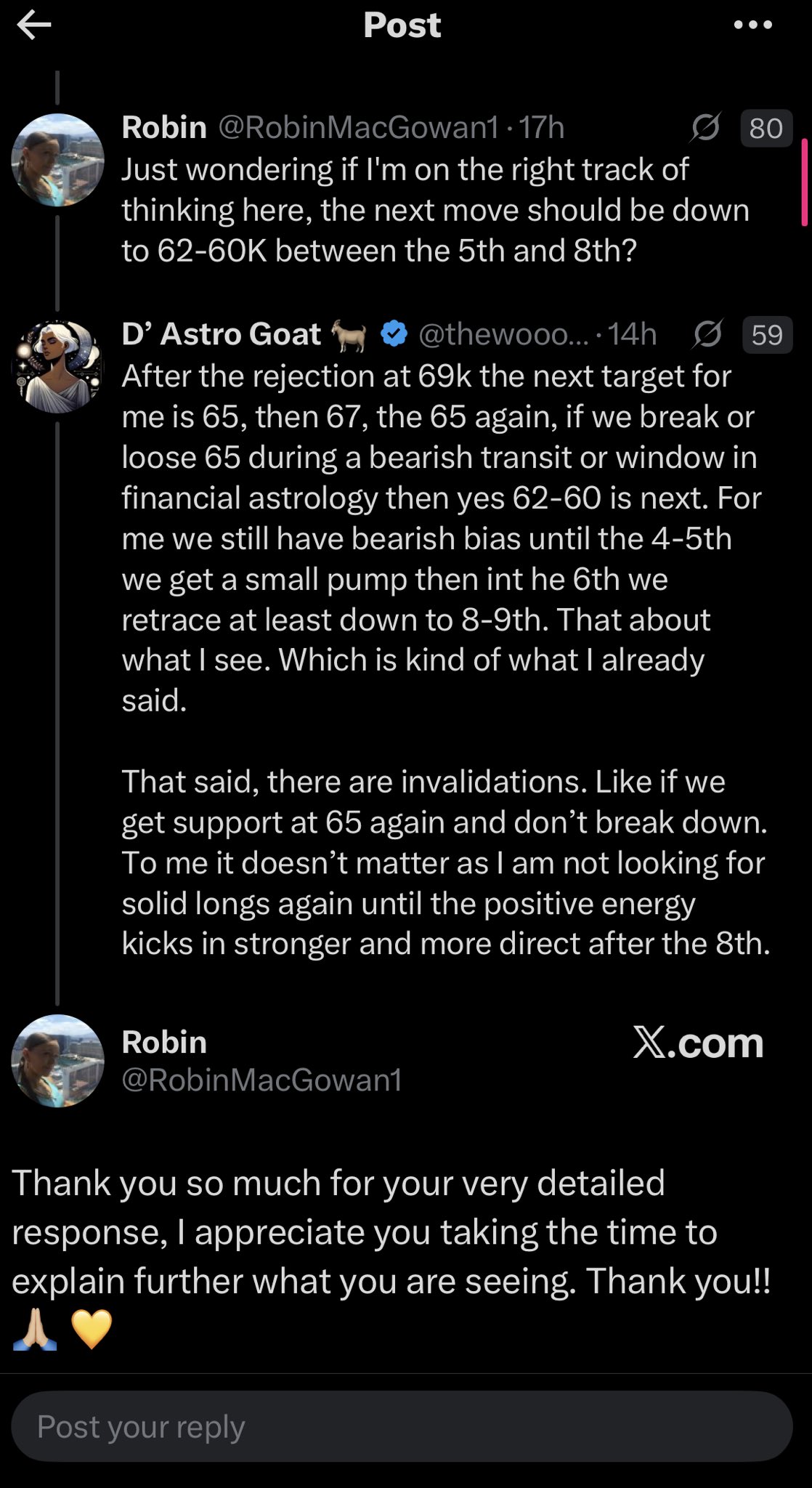Tap Robin's avatar on the main post
812x1488 pixels.
pos(57,1061)
